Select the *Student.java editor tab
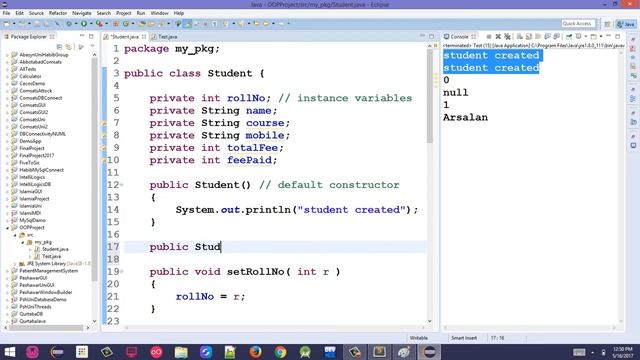 pyautogui.click(x=124, y=37)
